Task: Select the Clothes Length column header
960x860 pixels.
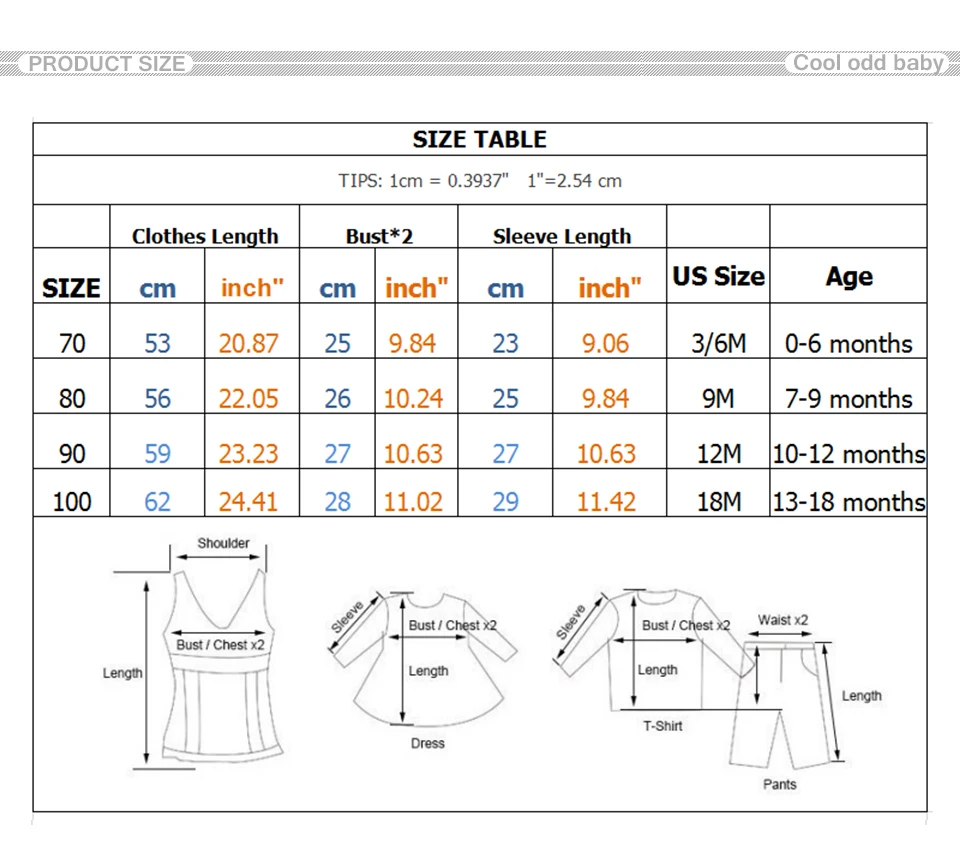Action: tap(205, 236)
